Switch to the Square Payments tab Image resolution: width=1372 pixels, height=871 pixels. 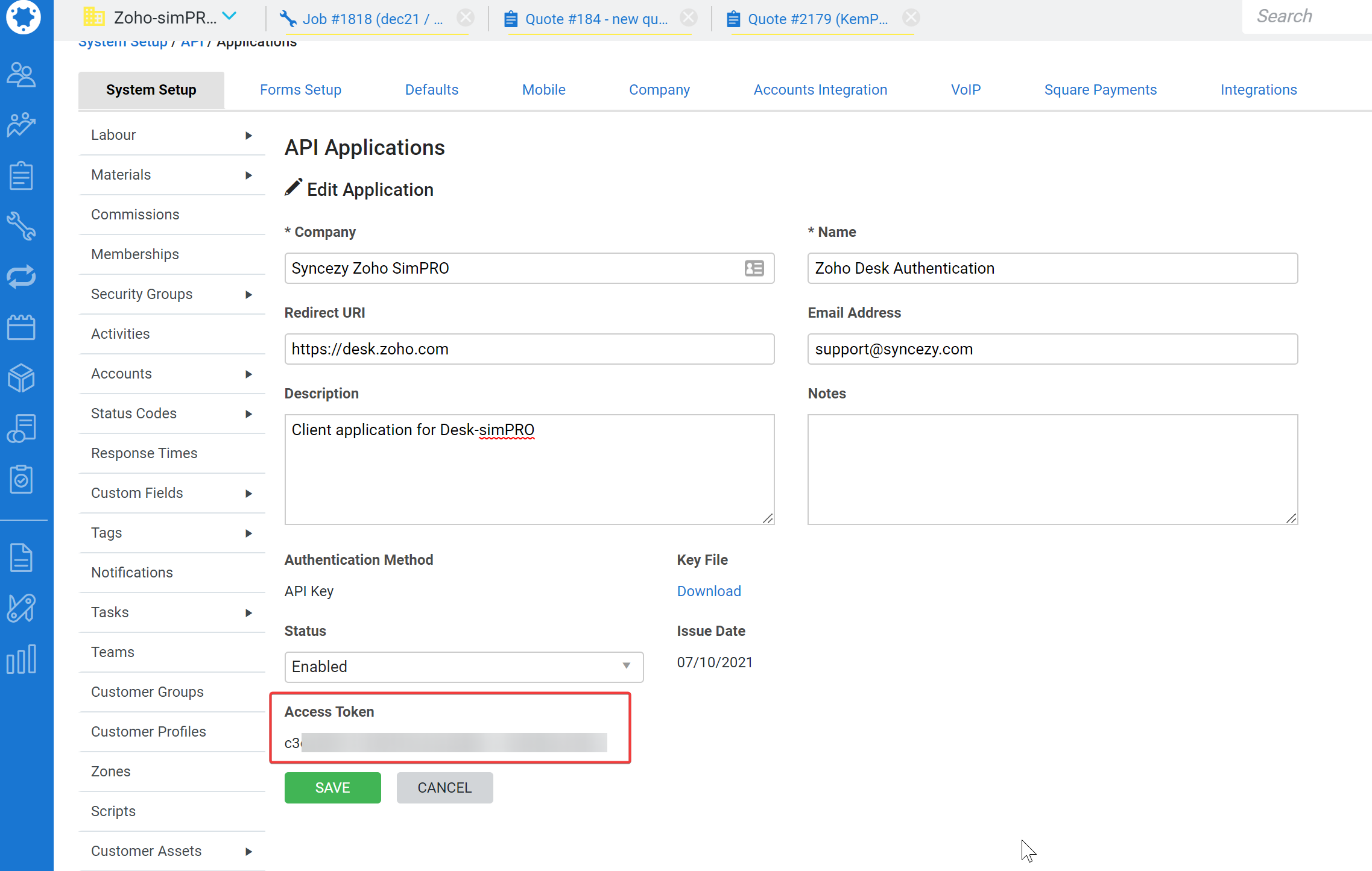point(1101,90)
